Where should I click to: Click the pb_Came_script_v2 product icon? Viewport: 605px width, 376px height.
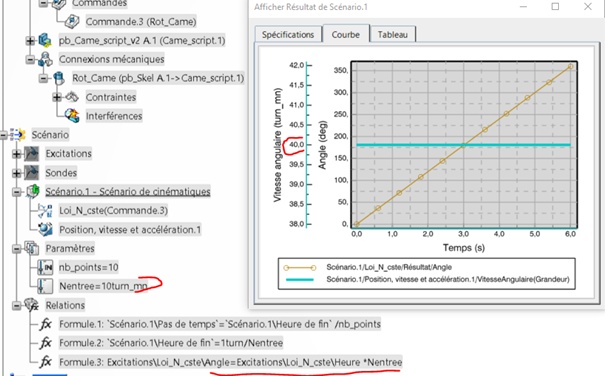(x=45, y=41)
